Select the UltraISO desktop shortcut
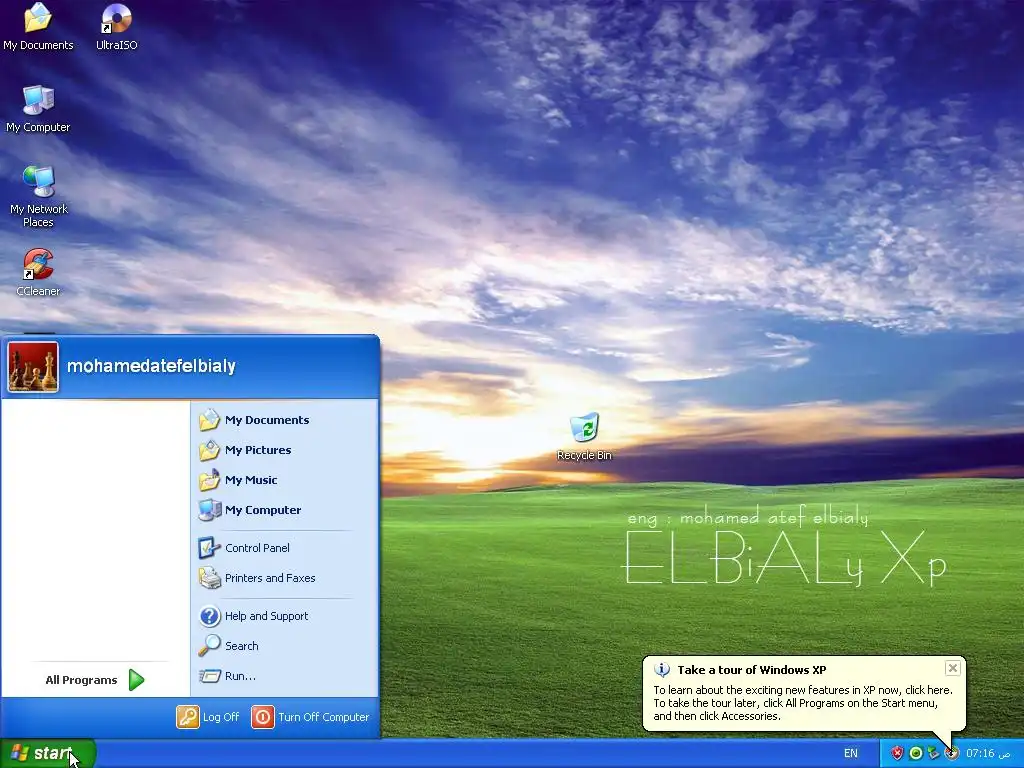 click(116, 26)
